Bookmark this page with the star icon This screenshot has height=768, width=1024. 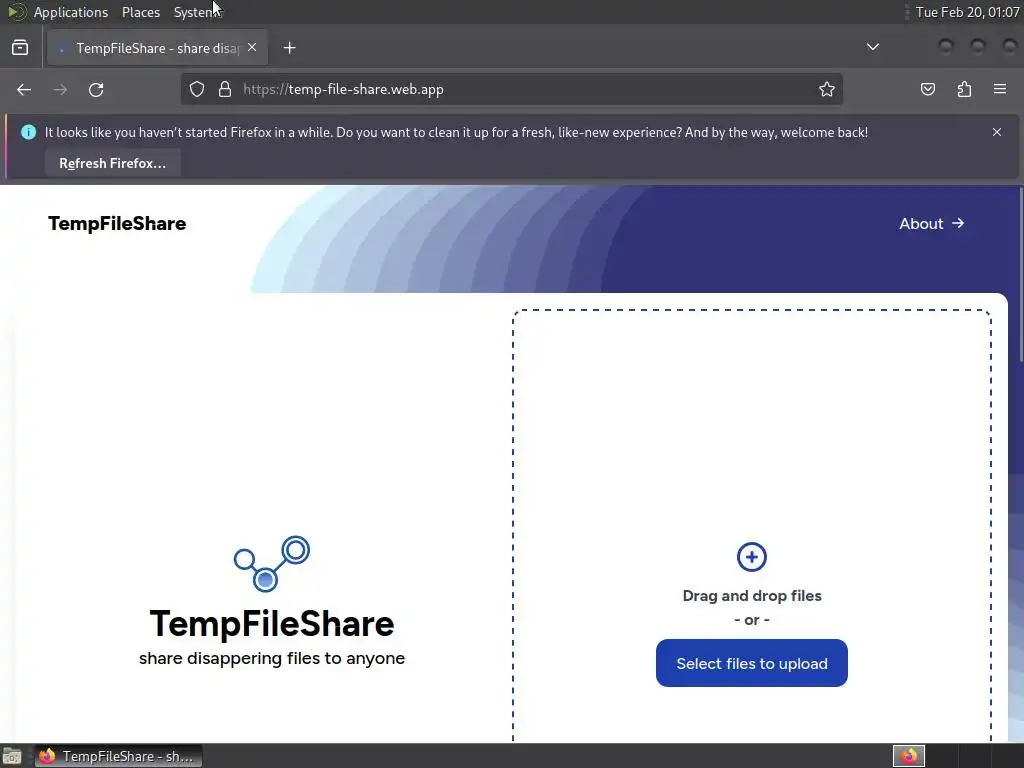point(827,89)
